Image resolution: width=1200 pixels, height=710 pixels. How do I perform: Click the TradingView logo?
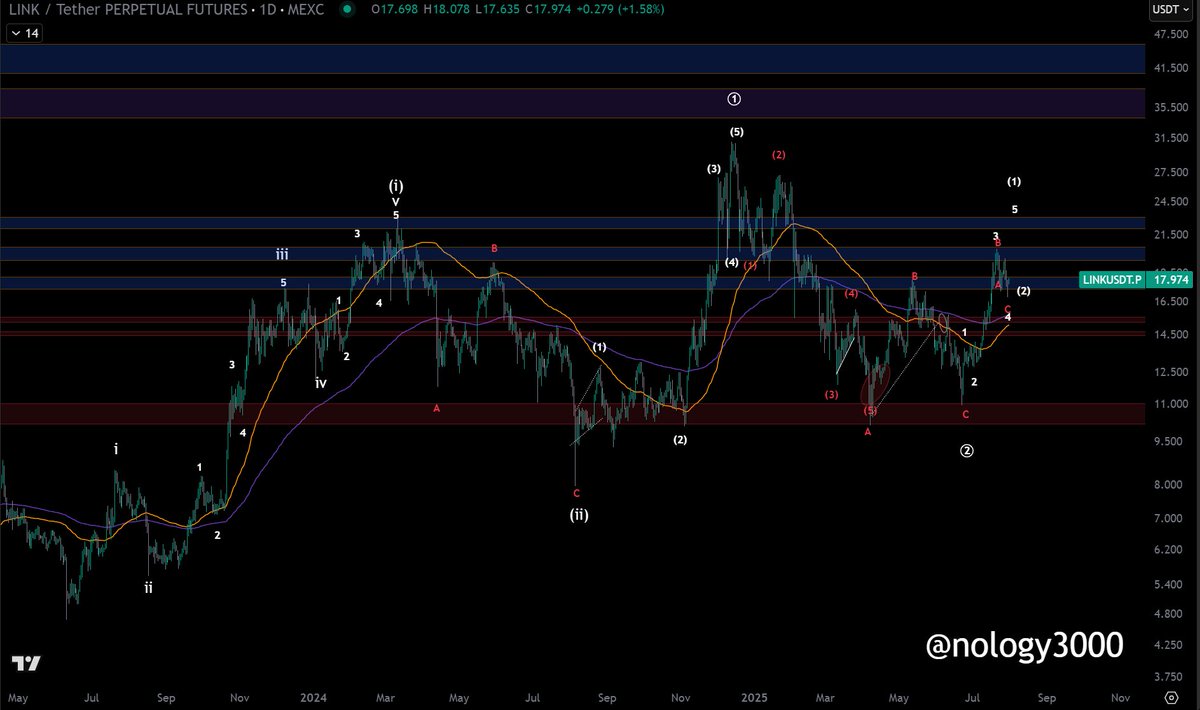pyautogui.click(x=26, y=664)
